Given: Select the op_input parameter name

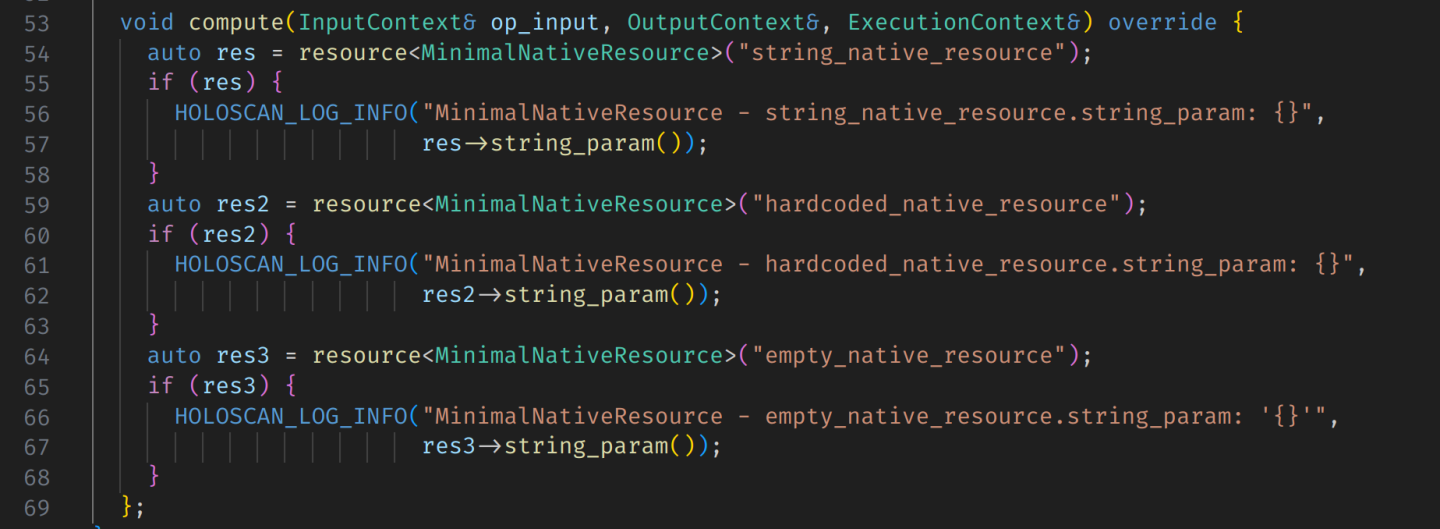Looking at the screenshot, I should (531, 21).
